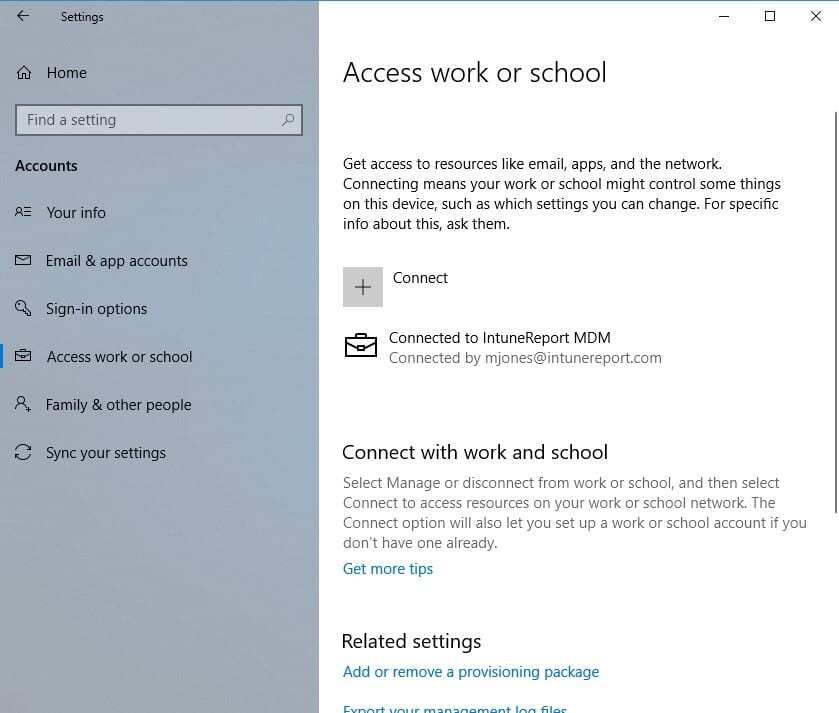Select Sync your settings in sidebar

click(105, 452)
